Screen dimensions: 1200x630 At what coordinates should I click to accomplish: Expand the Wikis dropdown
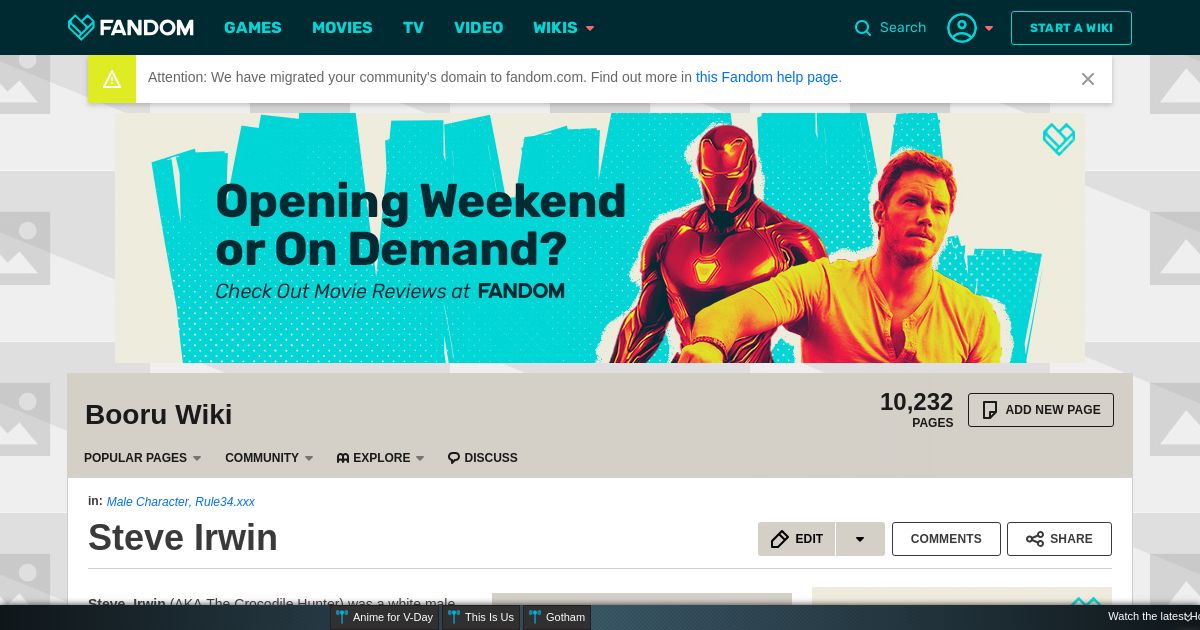point(564,28)
